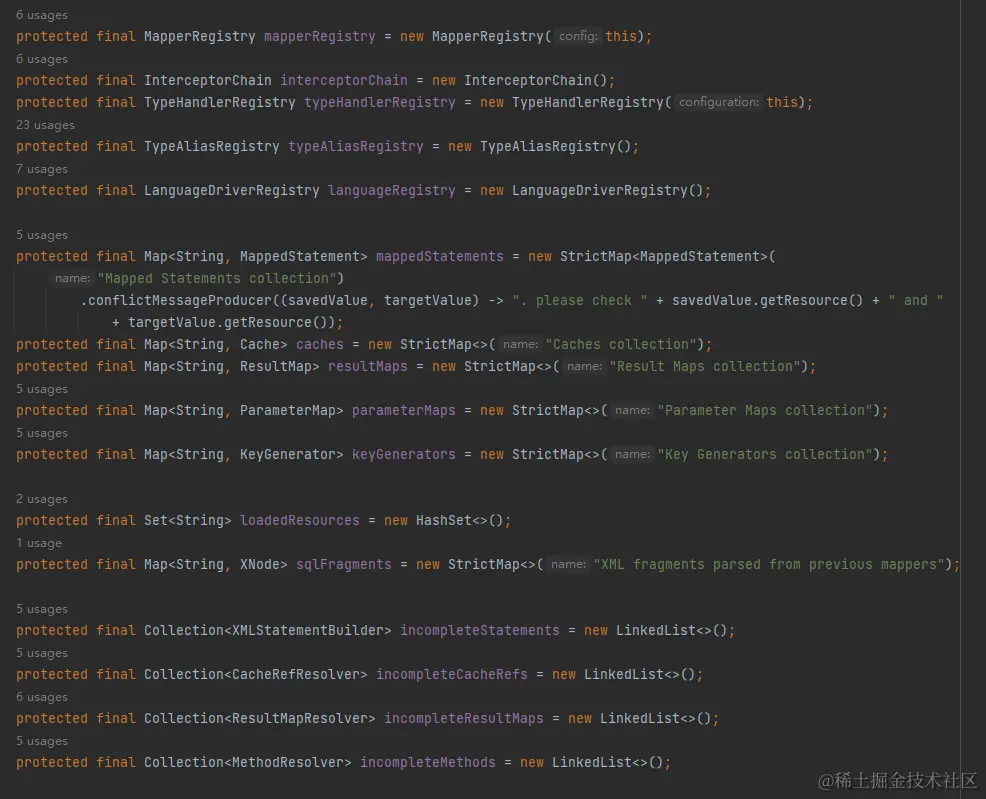Click "5 usages" hint above incompleteMethods
The height and width of the screenshot is (799, 986).
coord(42,741)
